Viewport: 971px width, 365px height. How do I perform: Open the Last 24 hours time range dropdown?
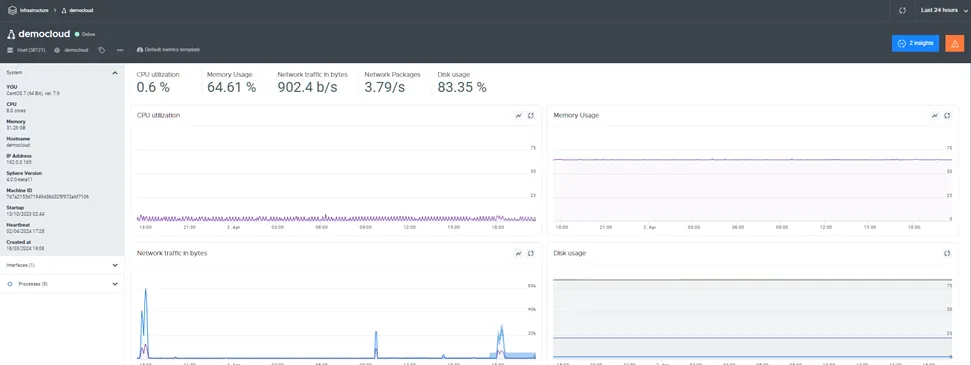pyautogui.click(x=944, y=11)
